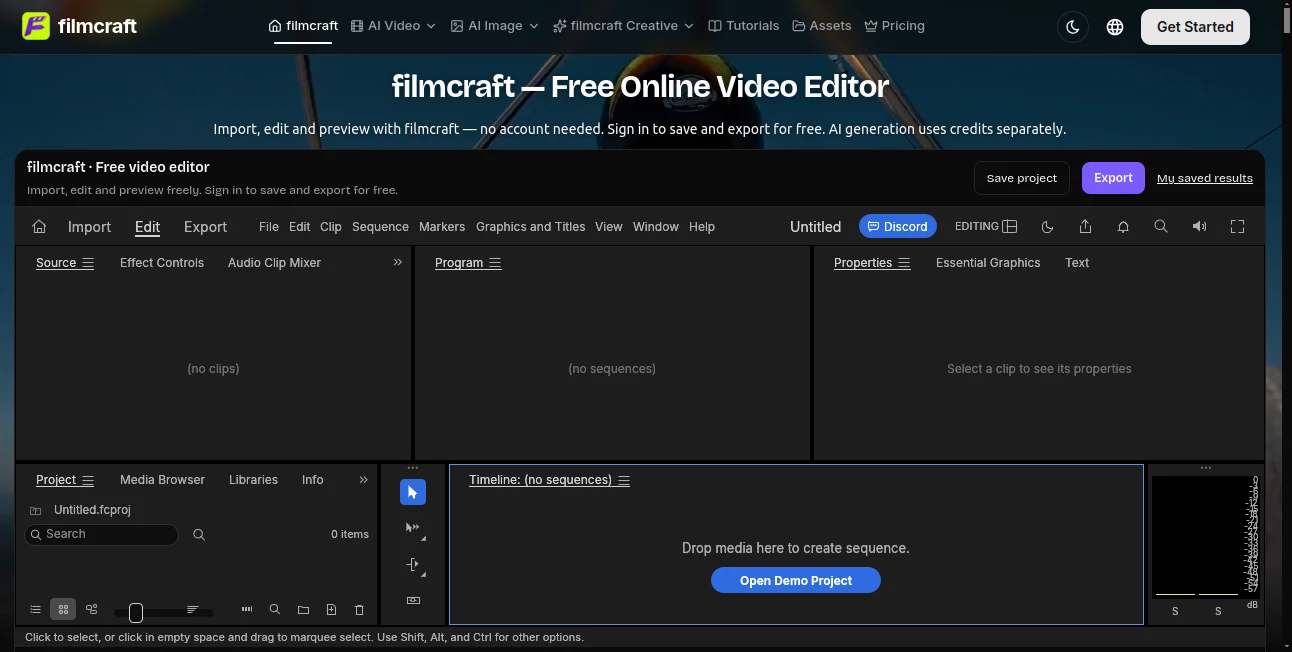Open the Sequence menu
This screenshot has height=652, width=1292.
tap(380, 227)
